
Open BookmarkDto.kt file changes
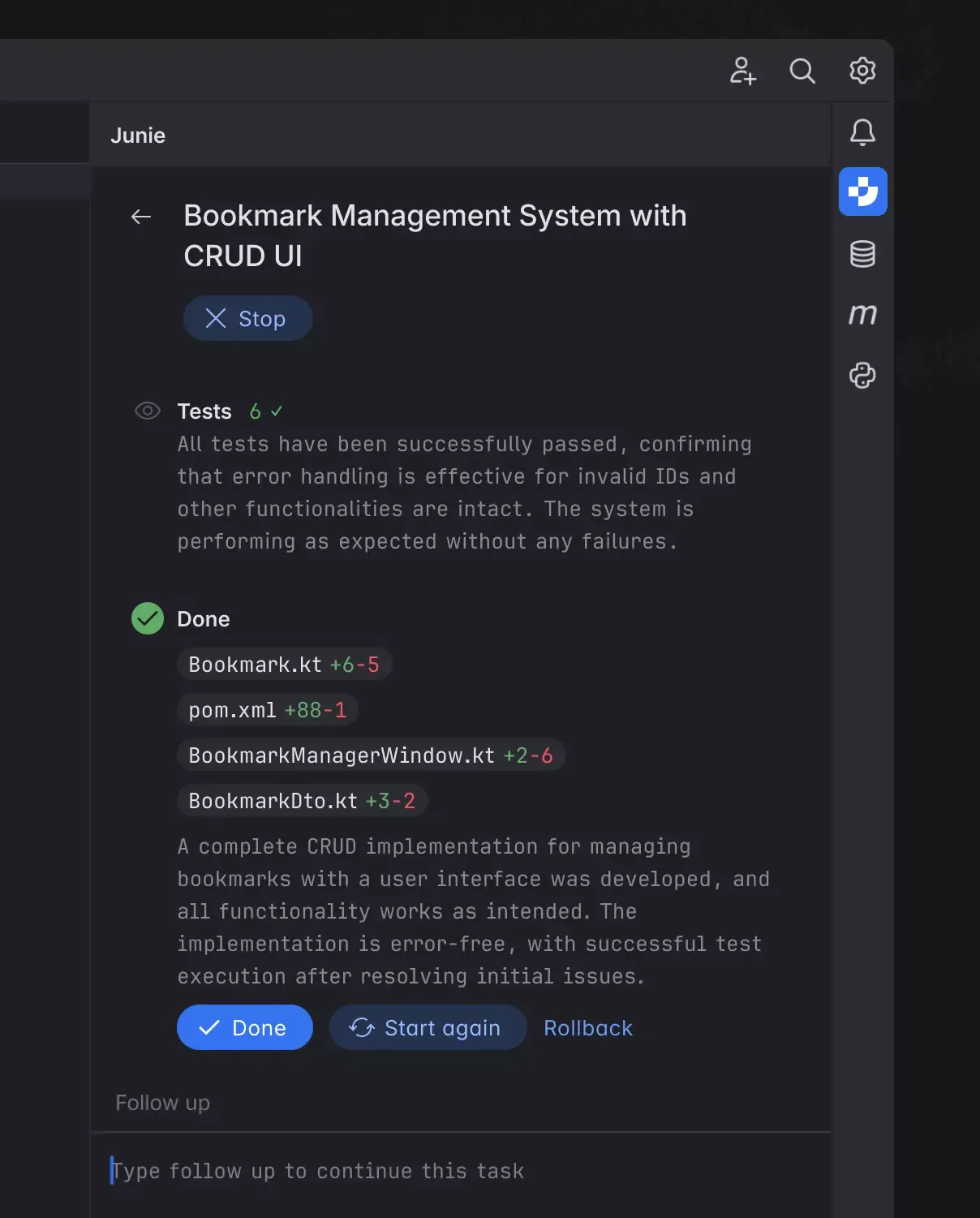pos(301,801)
